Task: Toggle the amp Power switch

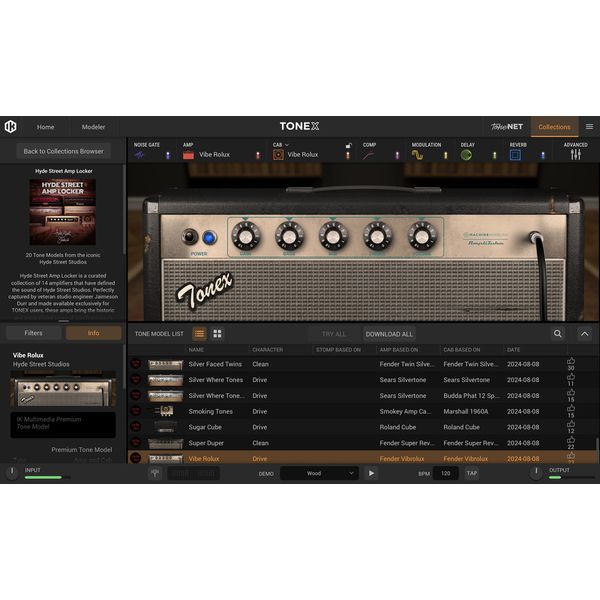Action: point(190,237)
